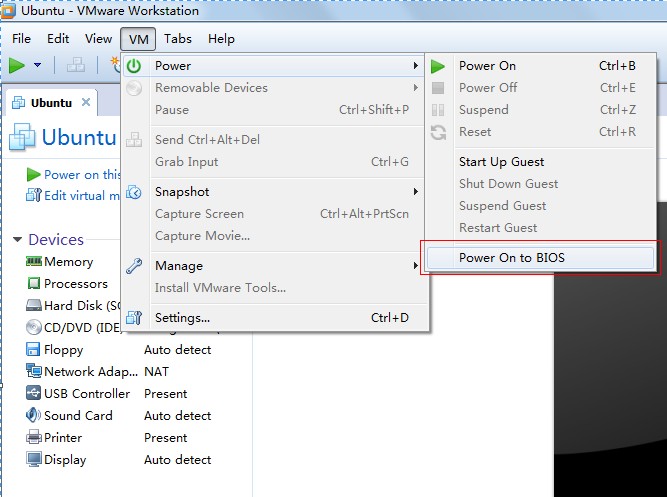This screenshot has width=667, height=497.
Task: Open the View menu
Action: coord(98,39)
